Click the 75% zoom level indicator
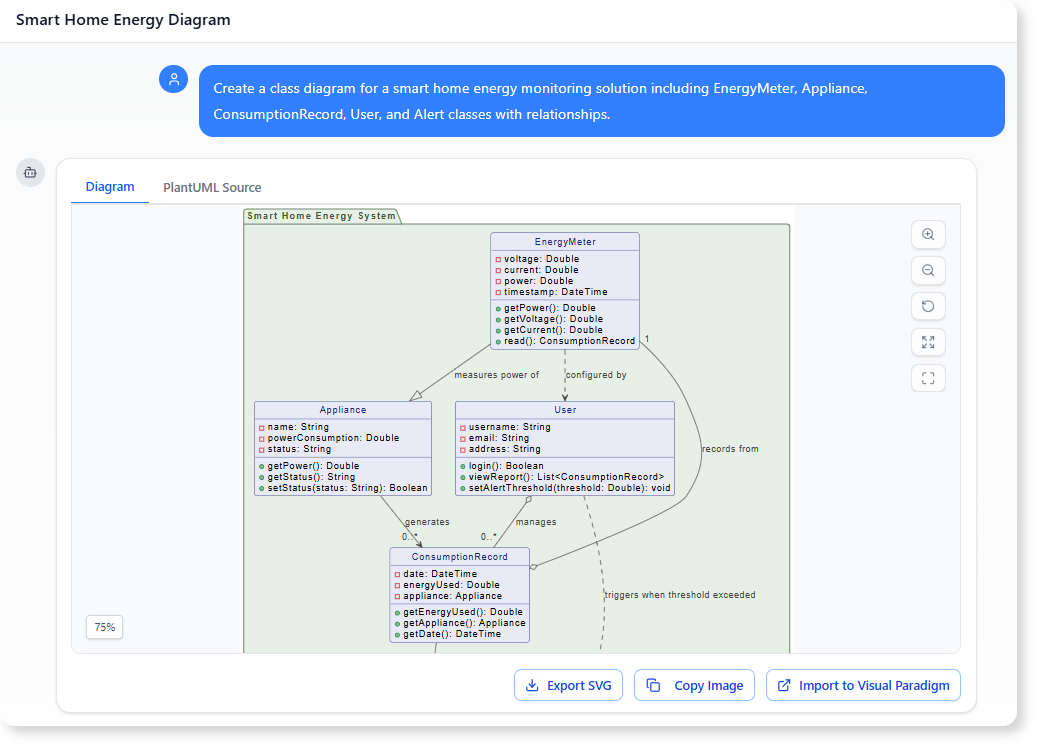Viewport: 1040px width, 751px height. (104, 627)
